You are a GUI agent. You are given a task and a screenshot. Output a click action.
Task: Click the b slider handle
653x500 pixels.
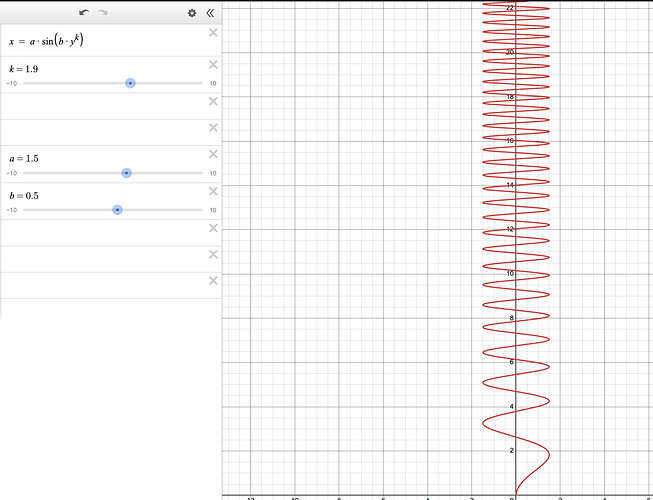(117, 210)
